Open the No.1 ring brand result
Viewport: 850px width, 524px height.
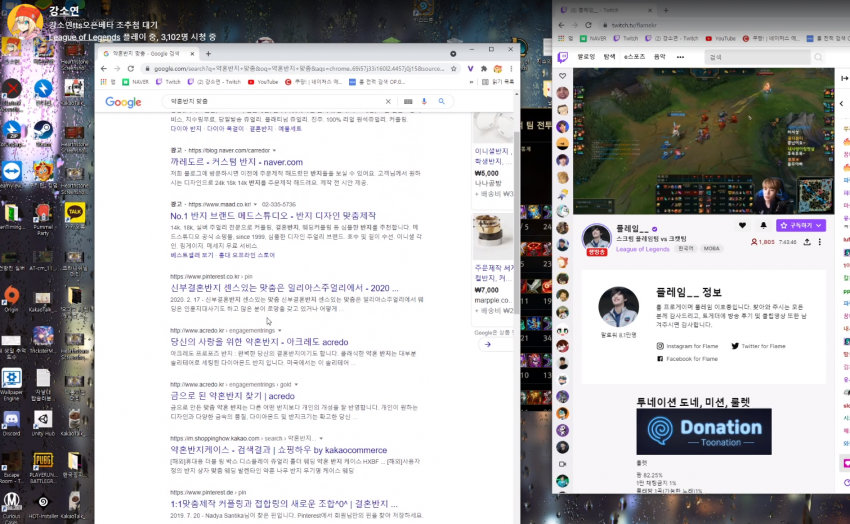click(273, 216)
